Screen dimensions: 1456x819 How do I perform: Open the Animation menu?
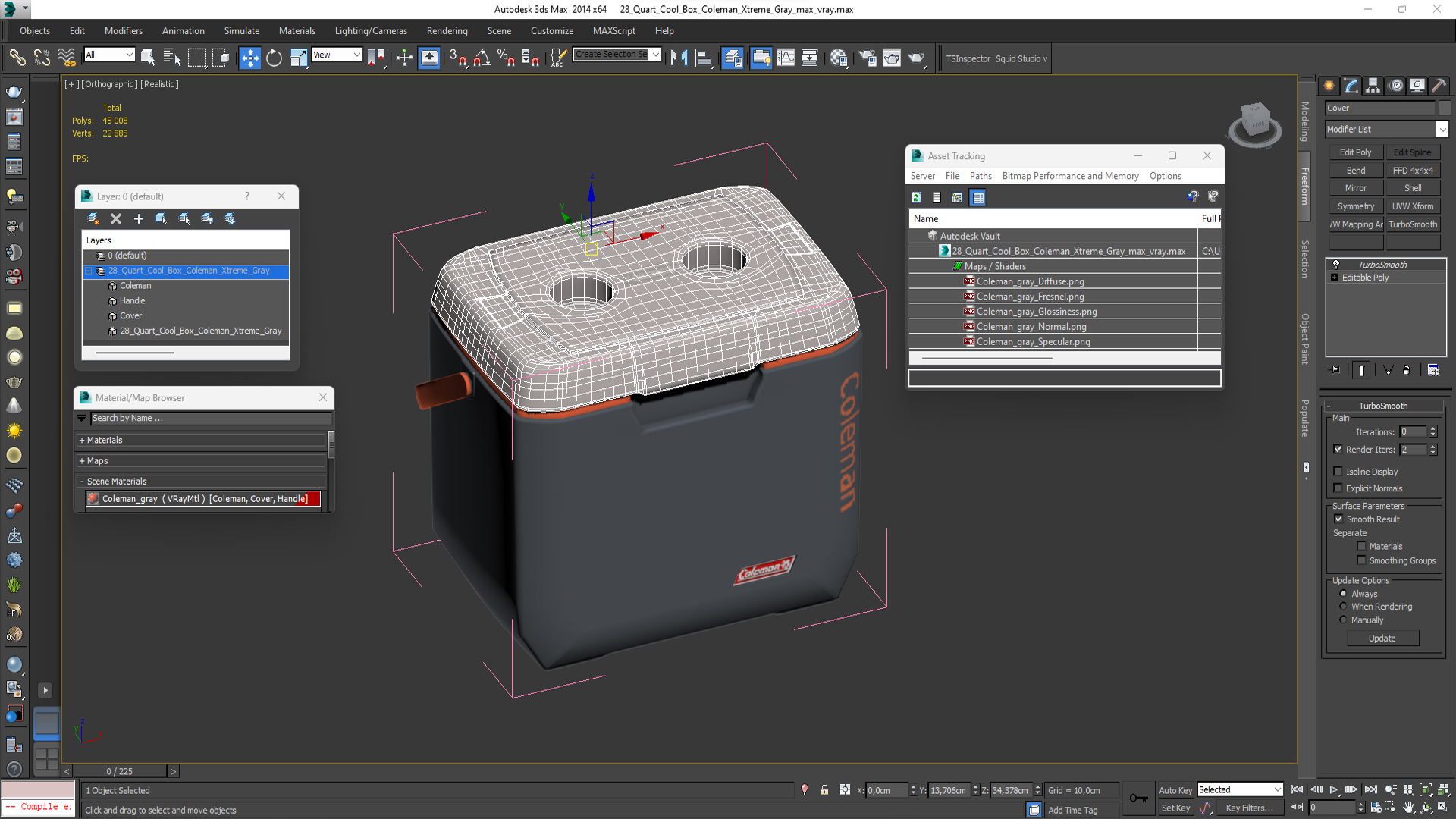click(x=183, y=31)
